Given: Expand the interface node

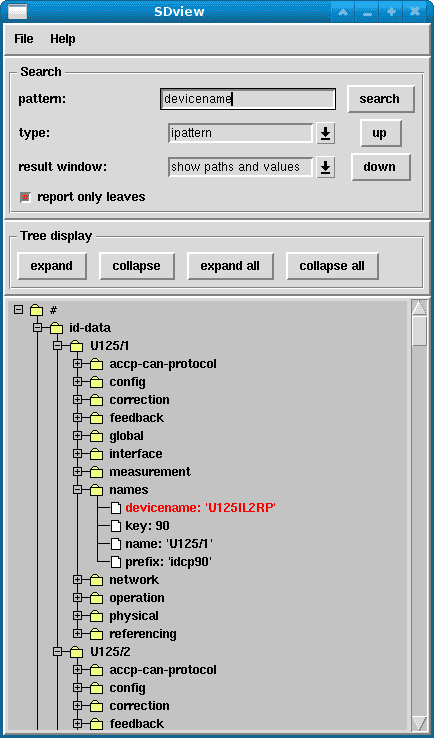Looking at the screenshot, I should (x=78, y=454).
